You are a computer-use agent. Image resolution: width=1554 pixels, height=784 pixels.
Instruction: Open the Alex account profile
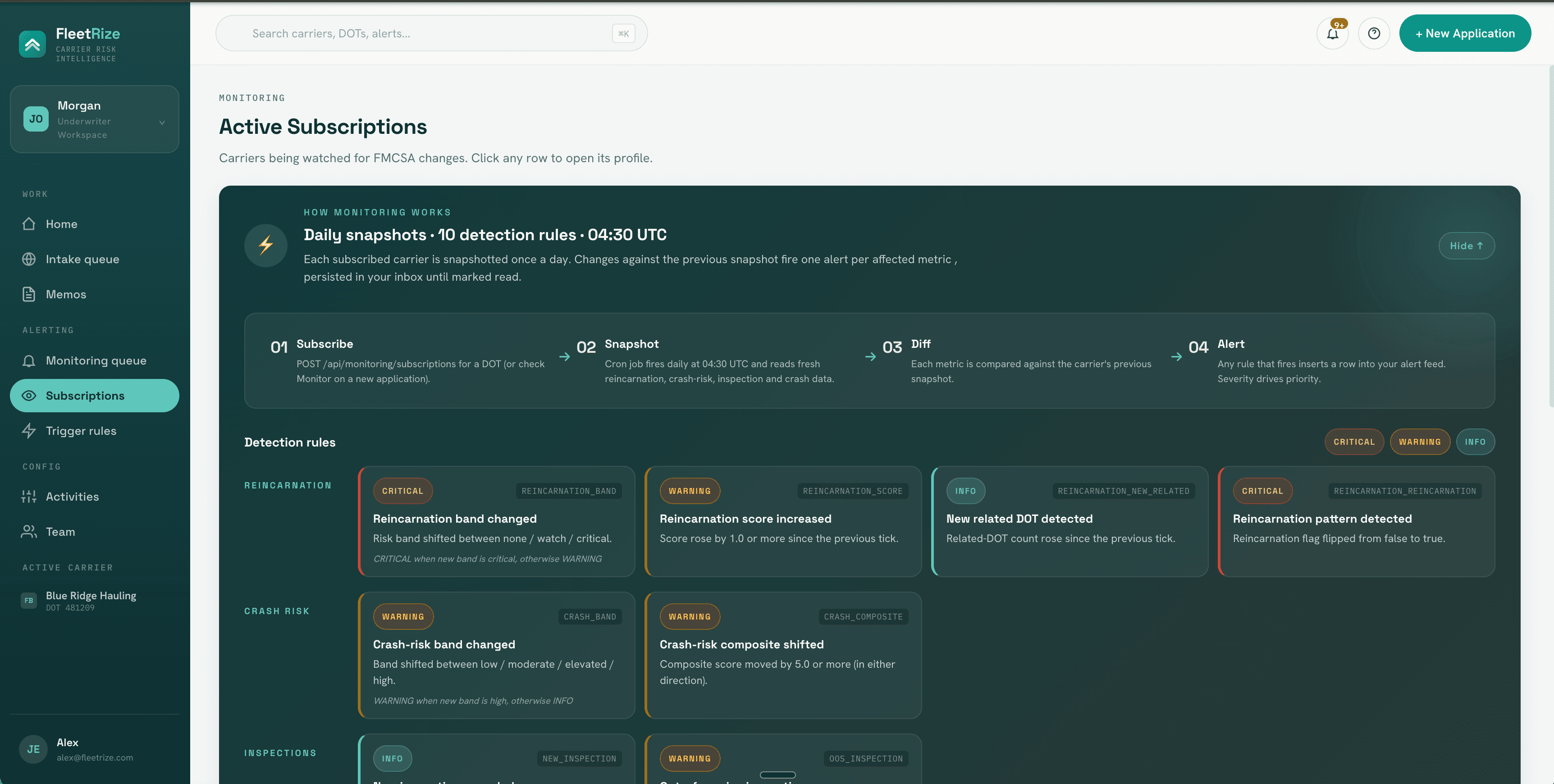pyautogui.click(x=95, y=750)
